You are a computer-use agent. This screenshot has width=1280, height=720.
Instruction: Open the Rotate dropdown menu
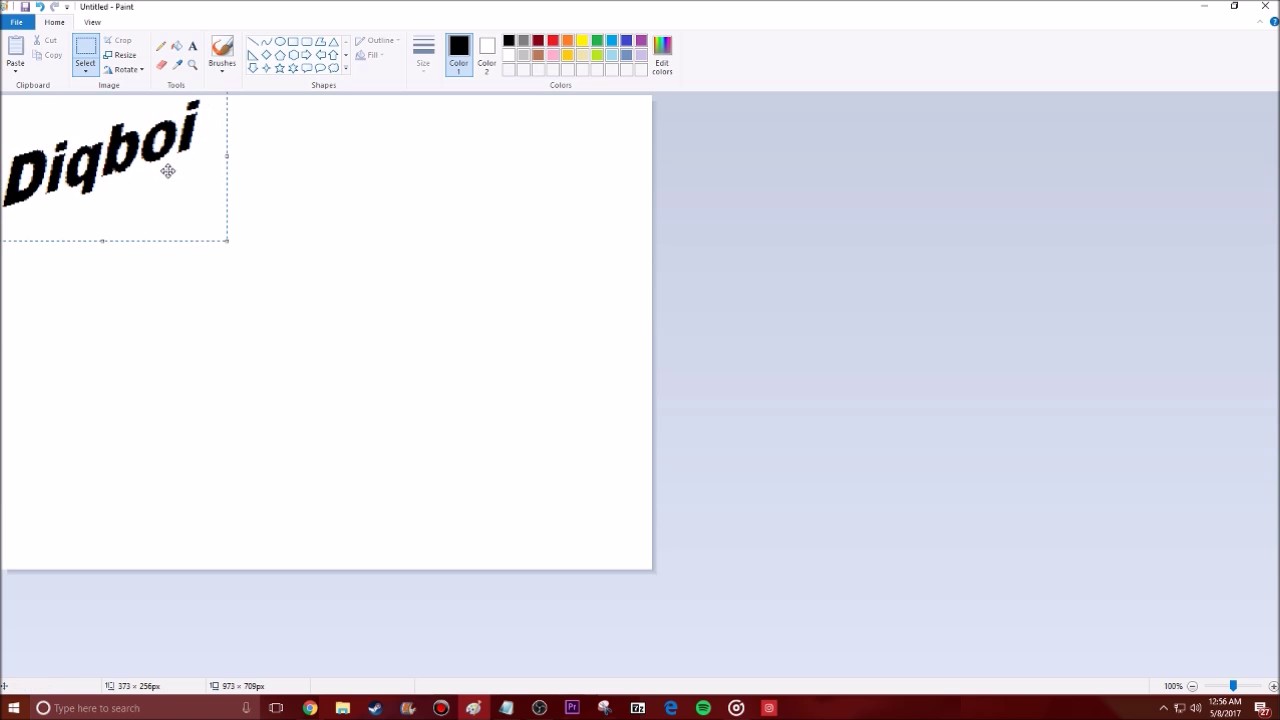(124, 69)
